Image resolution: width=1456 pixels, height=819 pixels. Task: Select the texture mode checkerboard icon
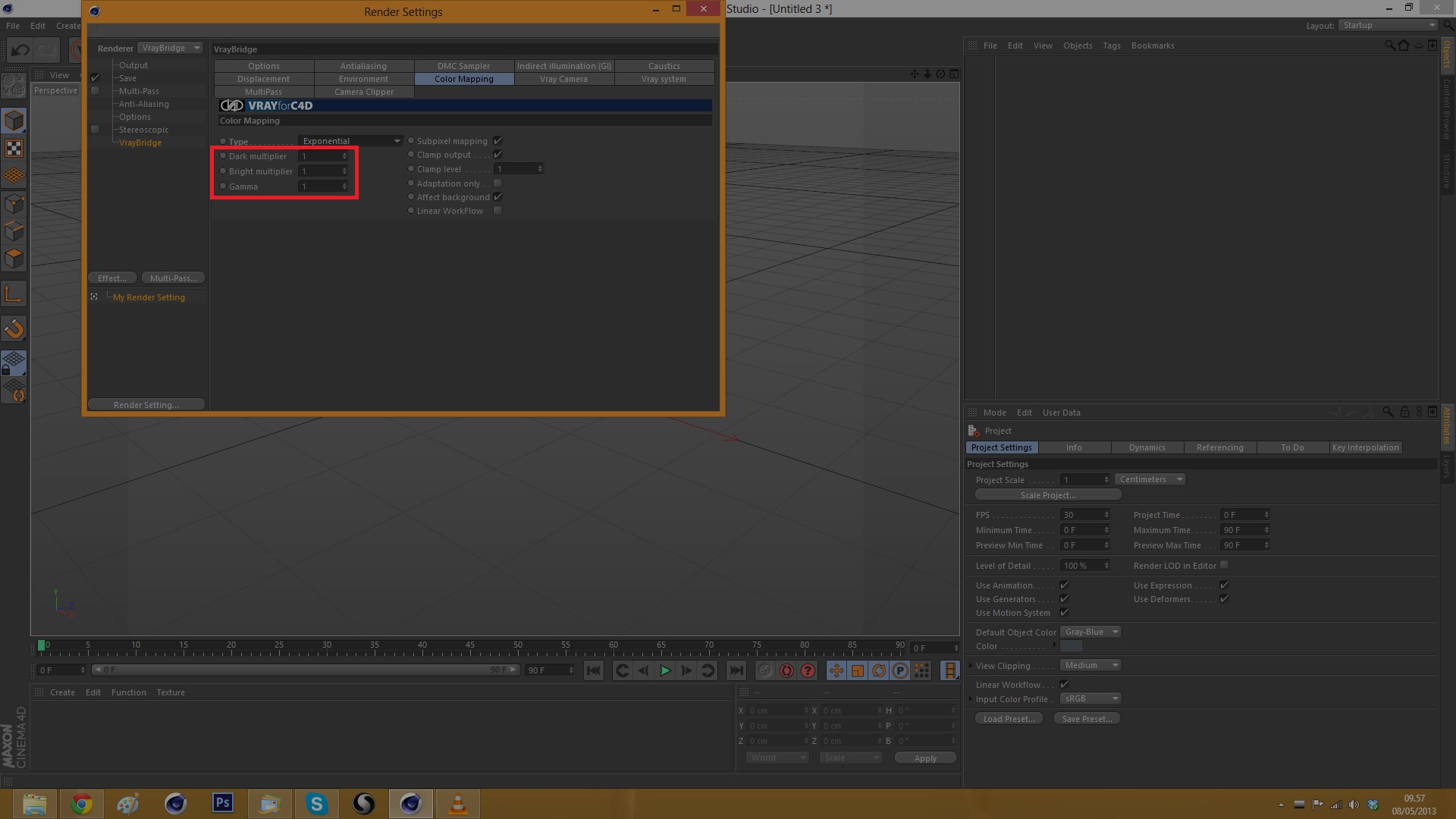point(14,149)
